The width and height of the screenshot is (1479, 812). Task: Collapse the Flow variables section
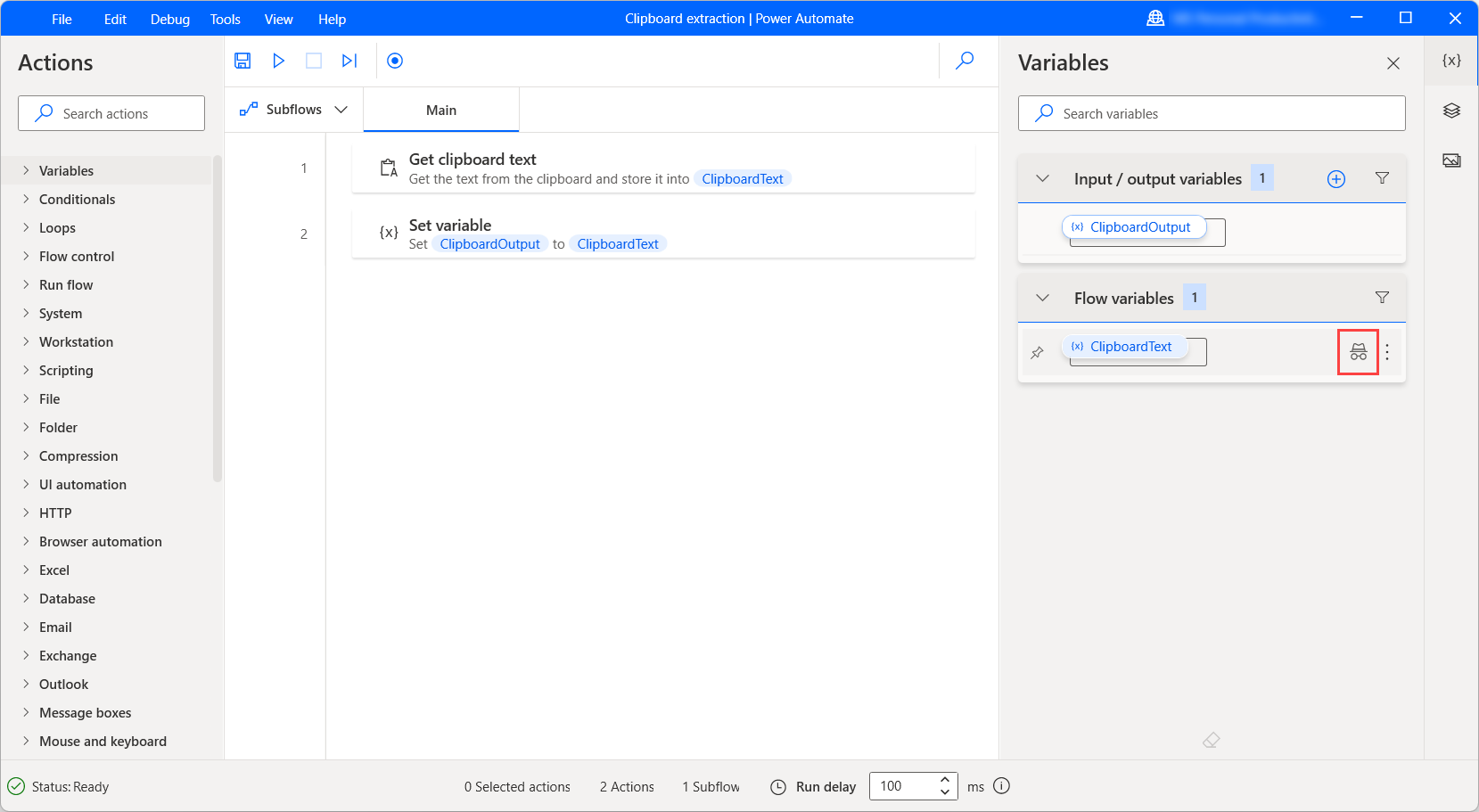1042,298
